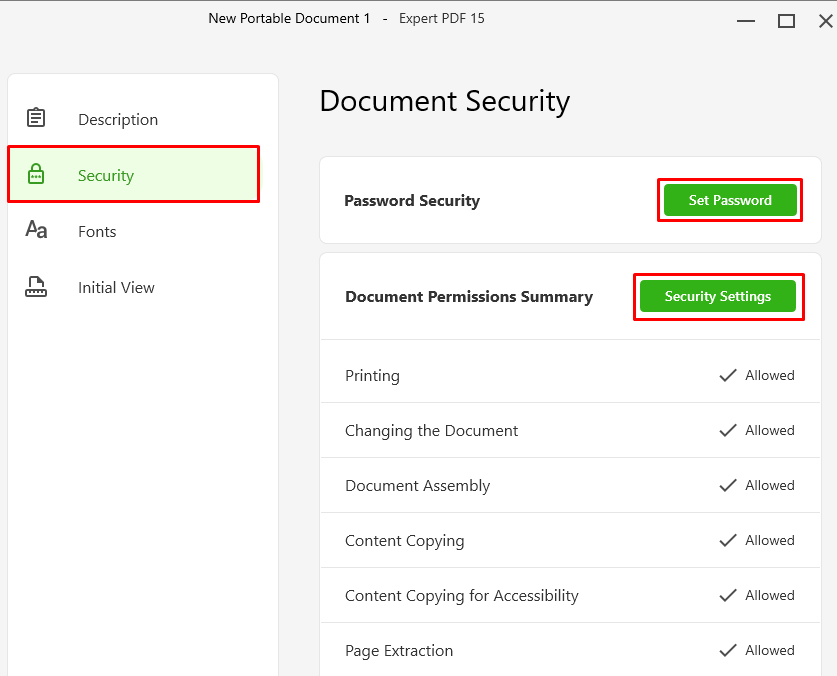The width and height of the screenshot is (837, 676).
Task: Select the Security sidebar item
Action: coord(133,174)
